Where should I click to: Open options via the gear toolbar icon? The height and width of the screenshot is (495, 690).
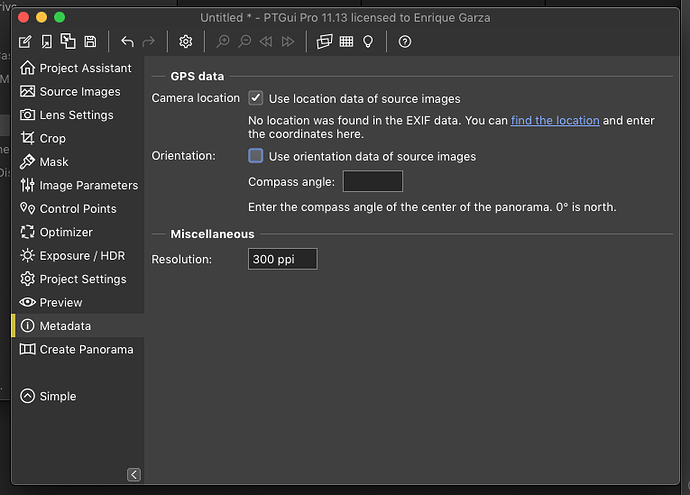pos(185,41)
